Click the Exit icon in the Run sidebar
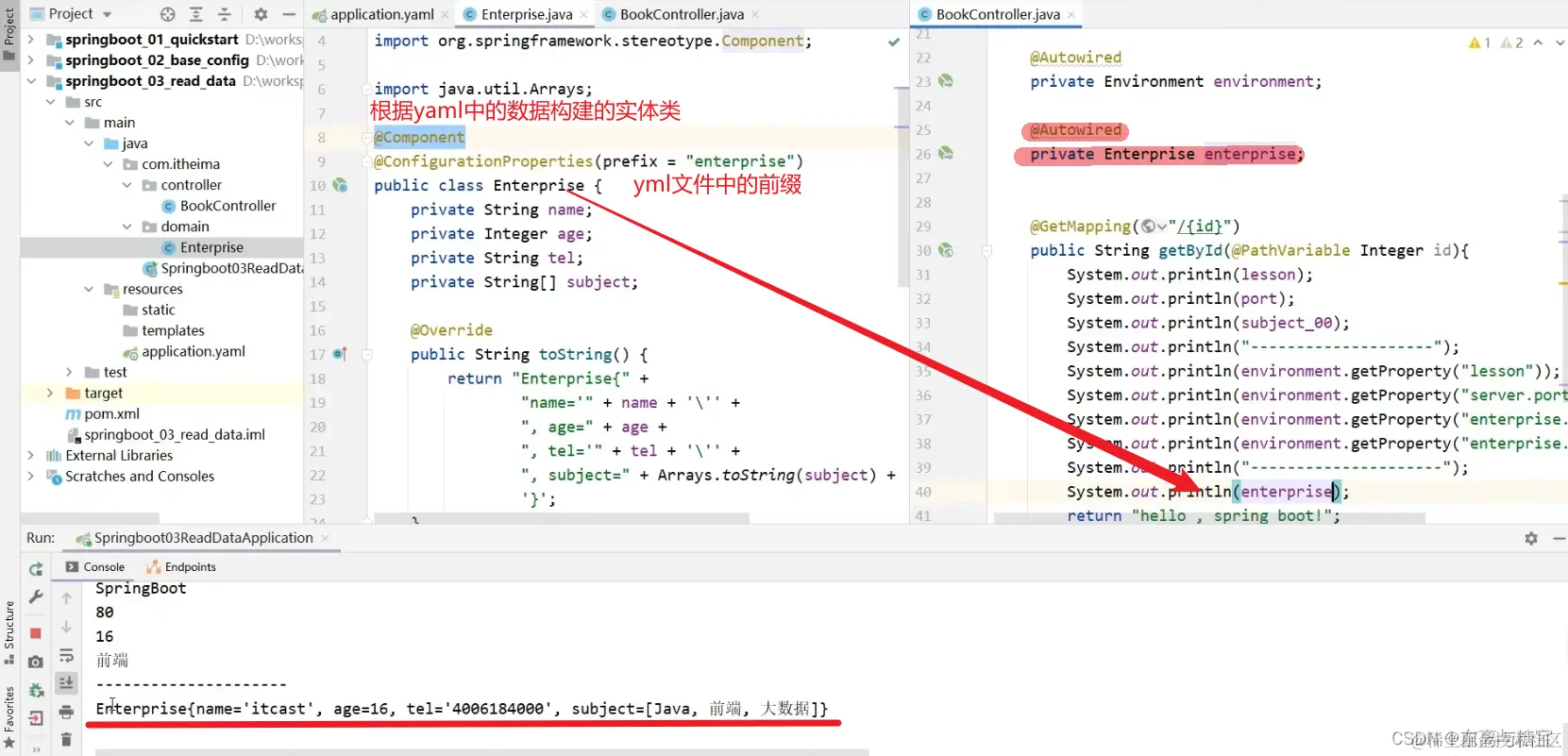The width and height of the screenshot is (1568, 756). [x=36, y=718]
